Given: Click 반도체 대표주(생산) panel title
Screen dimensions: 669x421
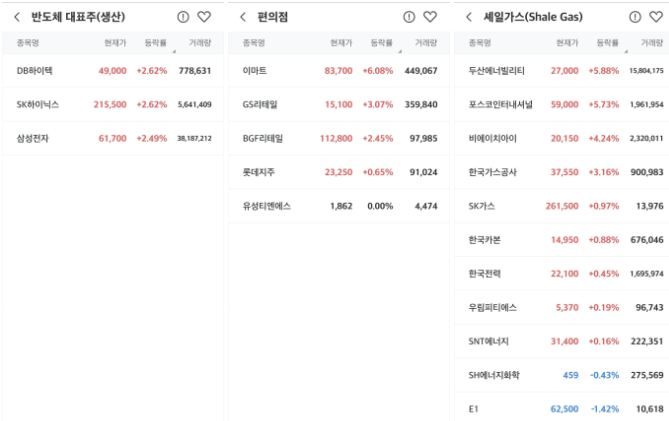Looking at the screenshot, I should tap(78, 17).
